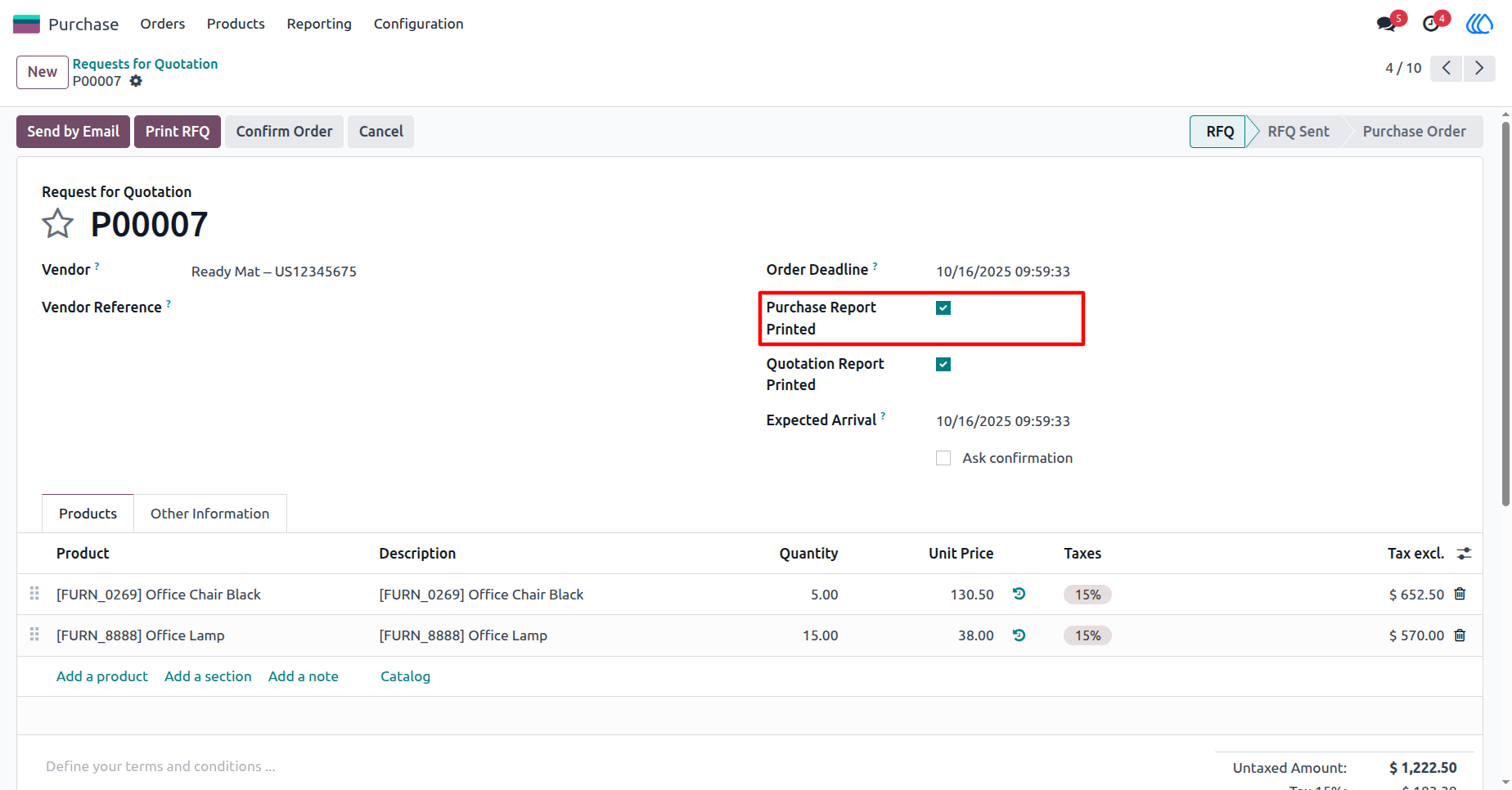
Task: Open the Order Deadline date picker
Action: tap(1003, 272)
